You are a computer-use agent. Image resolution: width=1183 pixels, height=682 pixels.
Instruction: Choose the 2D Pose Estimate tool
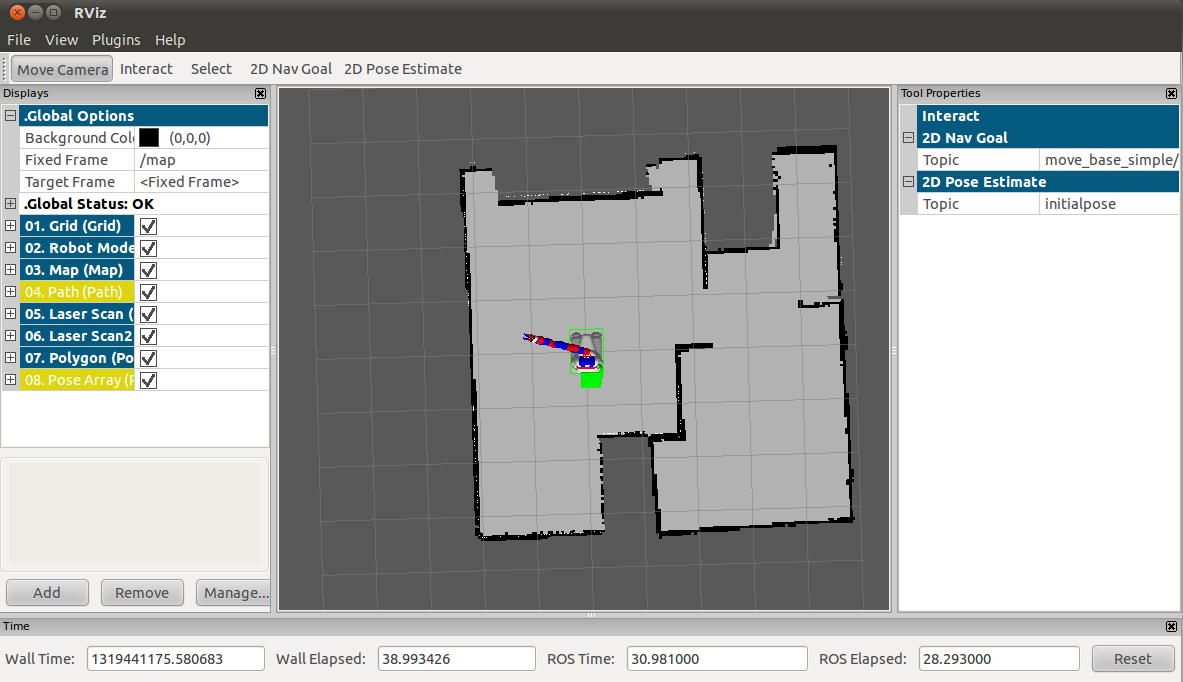(402, 69)
